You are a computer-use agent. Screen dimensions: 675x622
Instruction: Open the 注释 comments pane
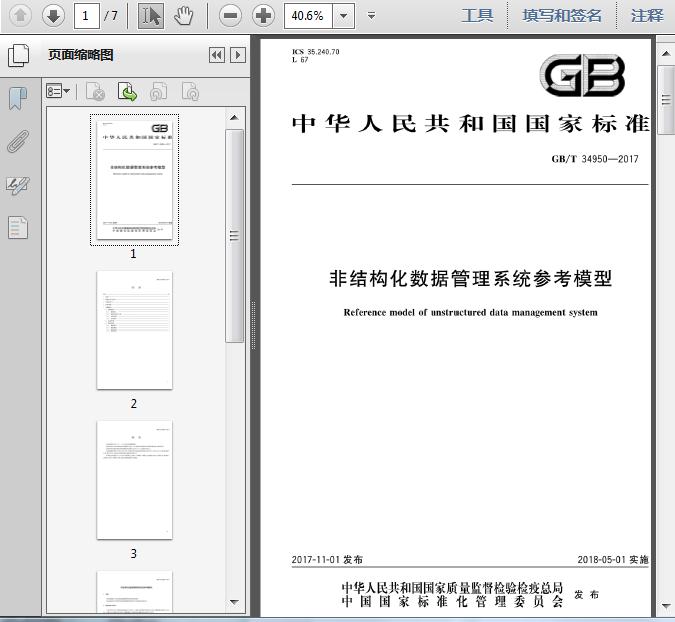647,16
